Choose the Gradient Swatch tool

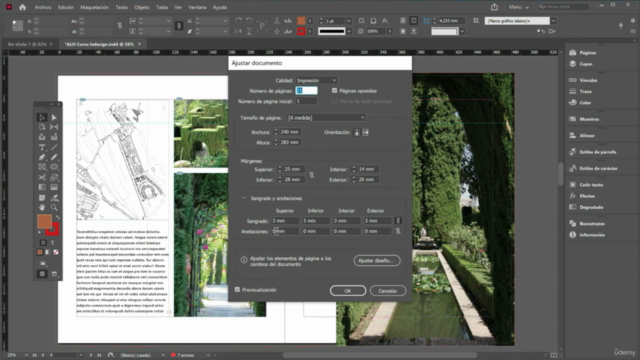42,187
